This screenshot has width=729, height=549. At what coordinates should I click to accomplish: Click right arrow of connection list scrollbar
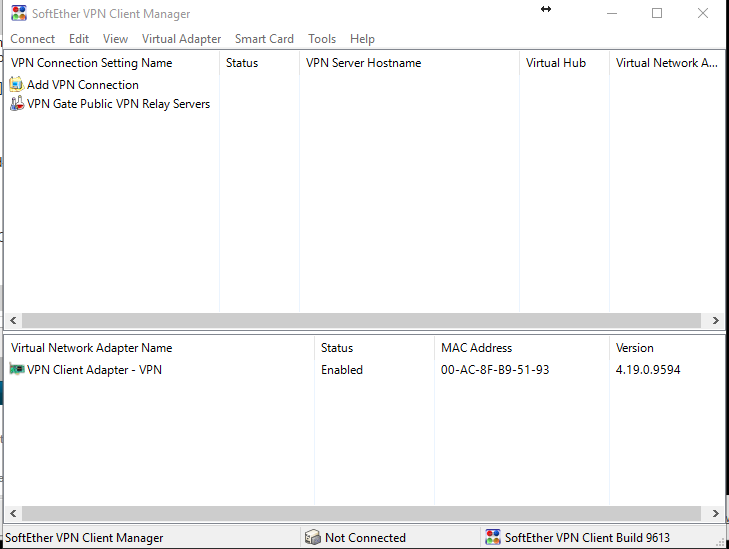pyautogui.click(x=716, y=320)
